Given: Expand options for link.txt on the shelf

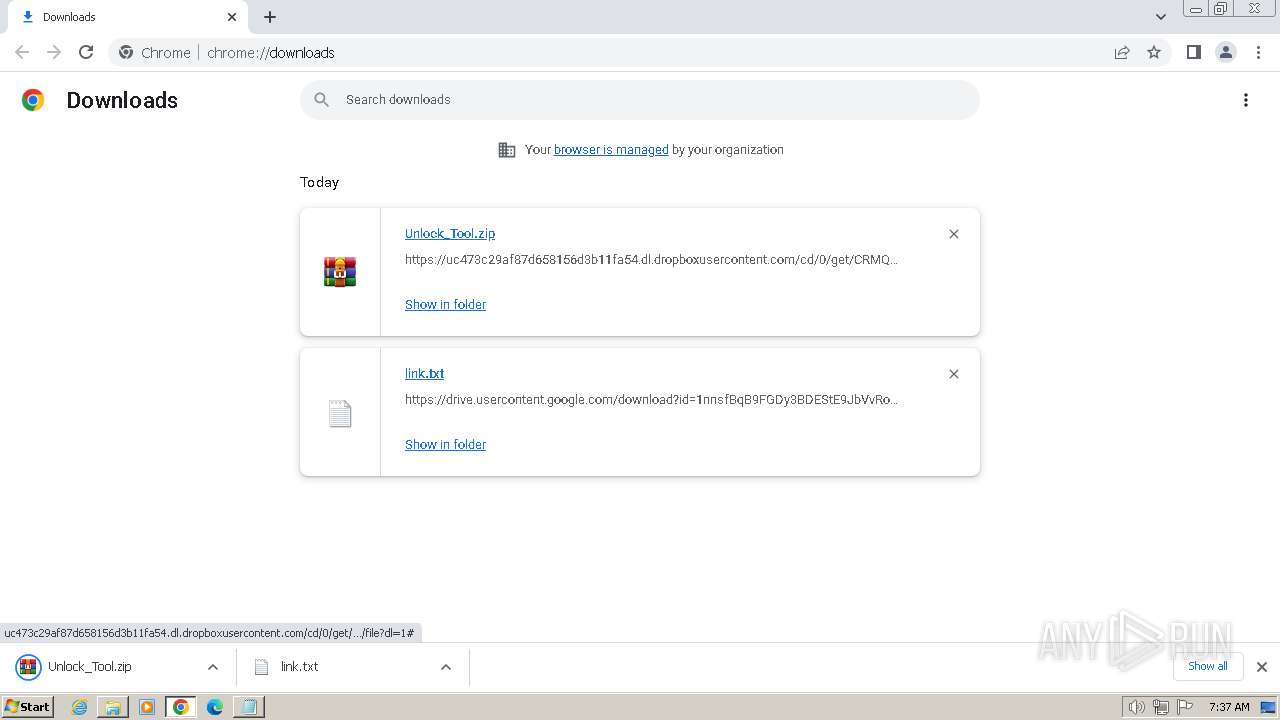Looking at the screenshot, I should 446,667.
